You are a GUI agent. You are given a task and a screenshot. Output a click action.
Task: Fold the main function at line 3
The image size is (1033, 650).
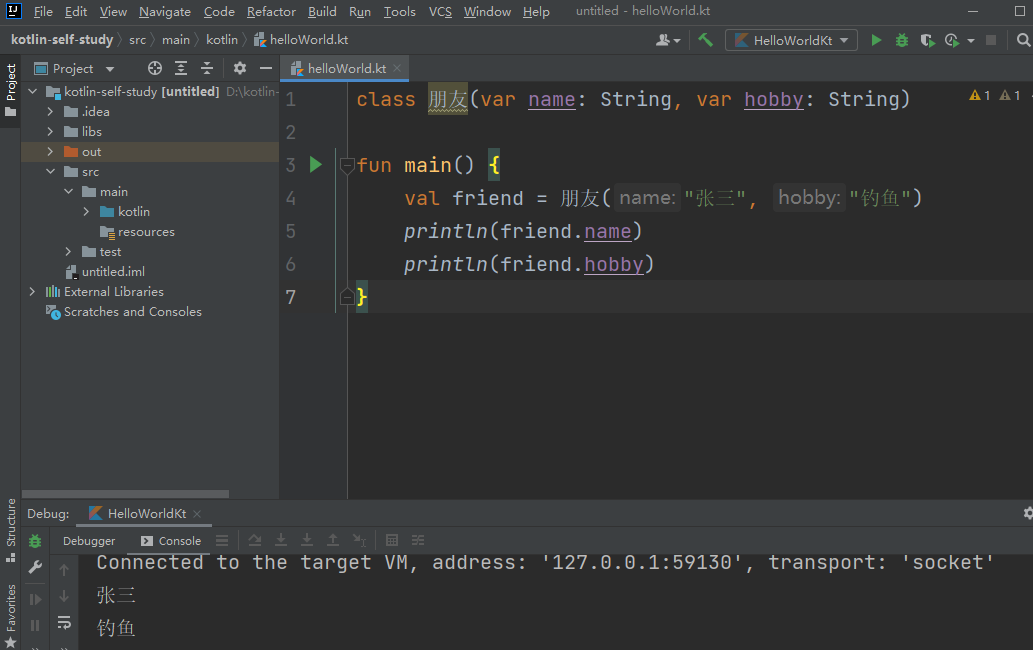click(x=347, y=165)
